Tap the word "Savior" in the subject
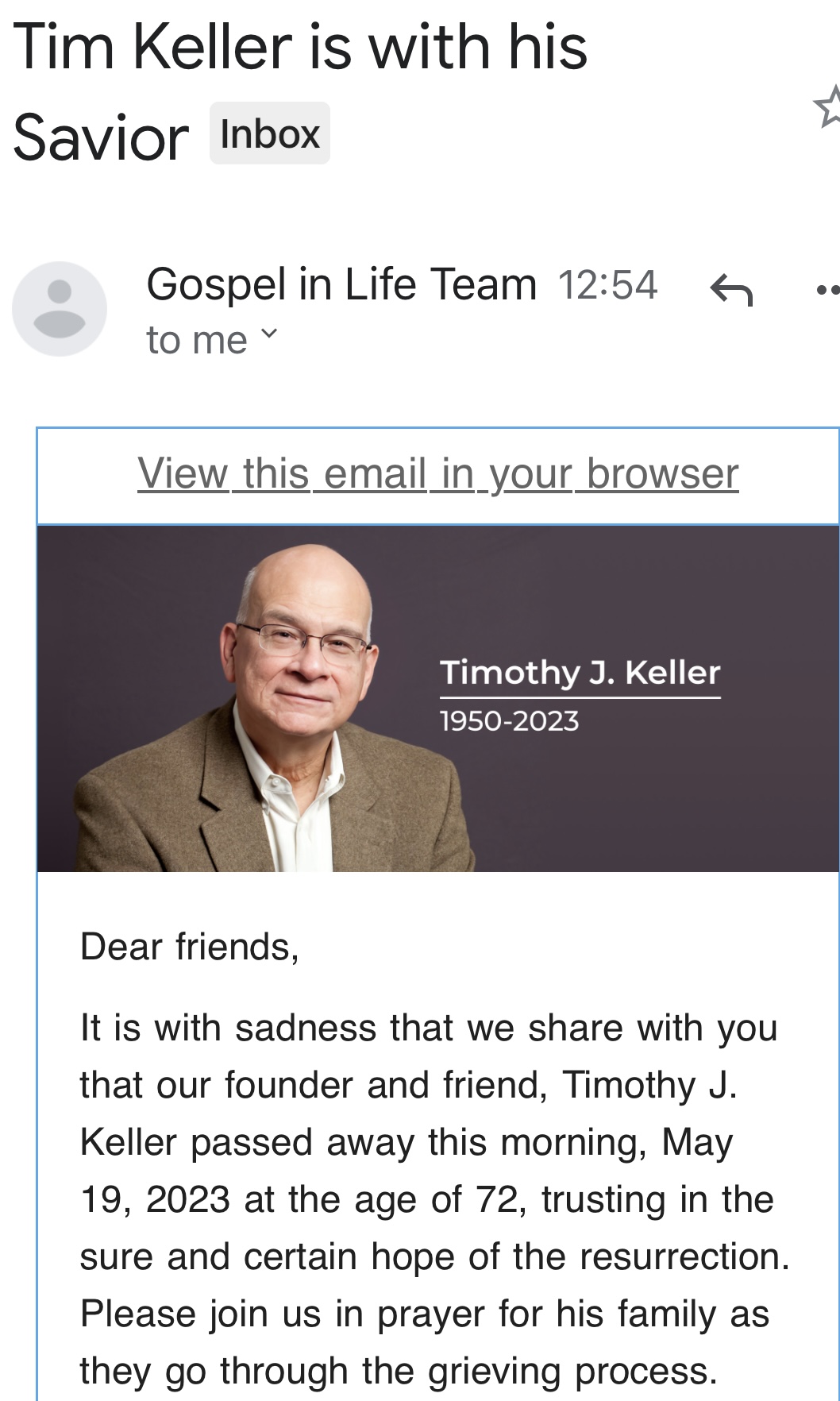The image size is (840, 1401). click(101, 137)
